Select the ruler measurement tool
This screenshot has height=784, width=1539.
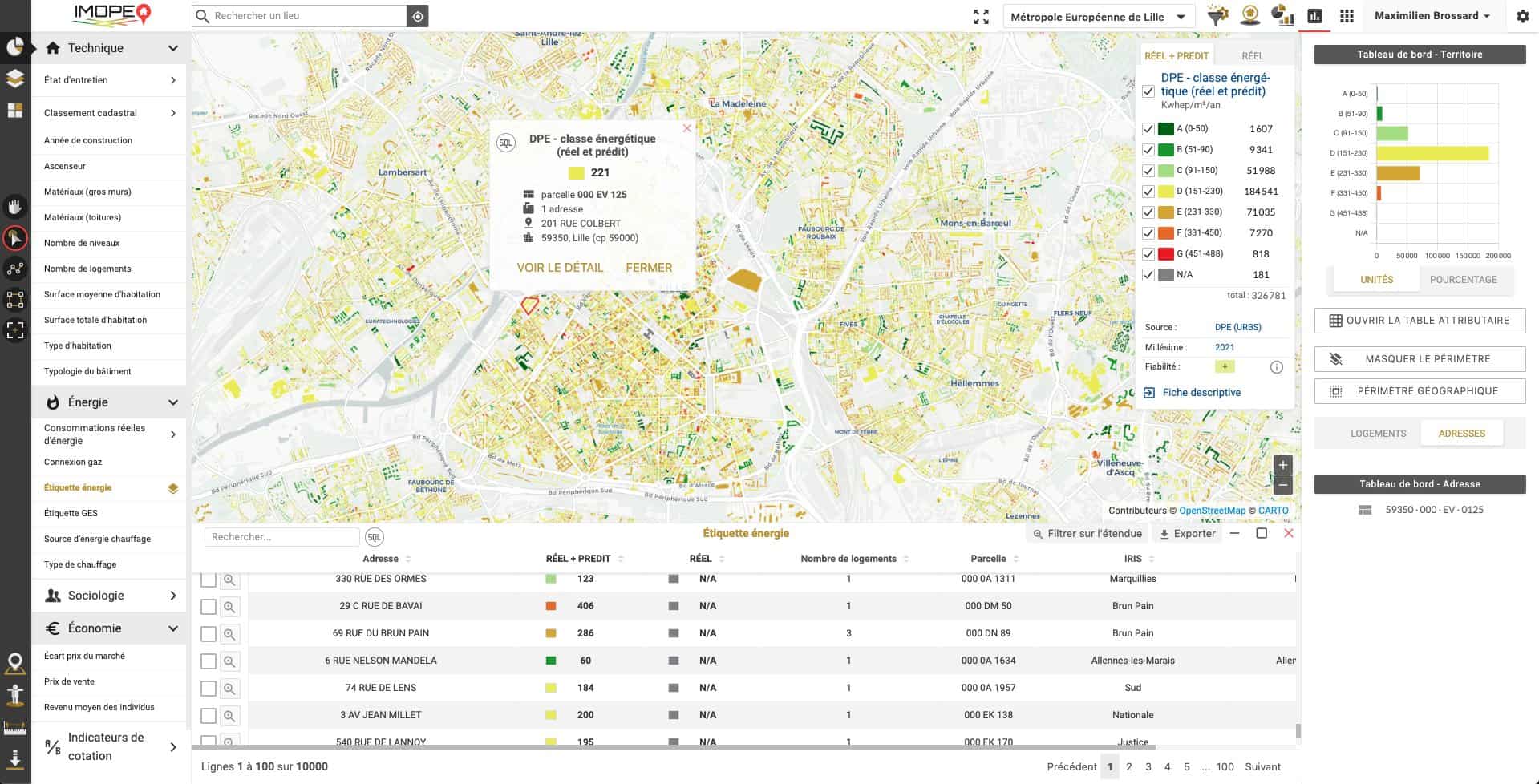point(15,728)
